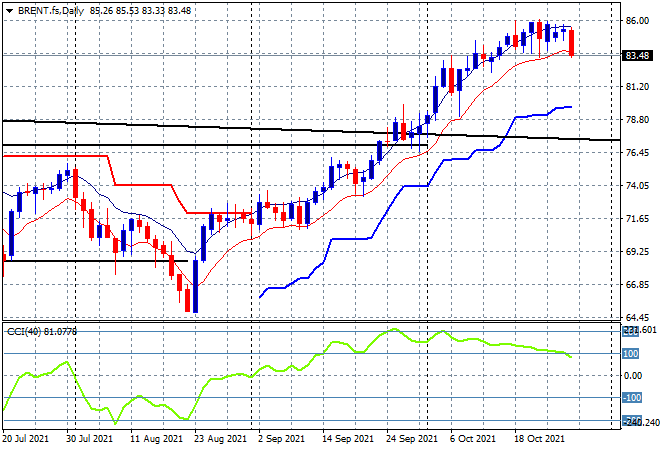Click the 14 Sep 2021 date label
This screenshot has width=660, height=450.
[348, 439]
